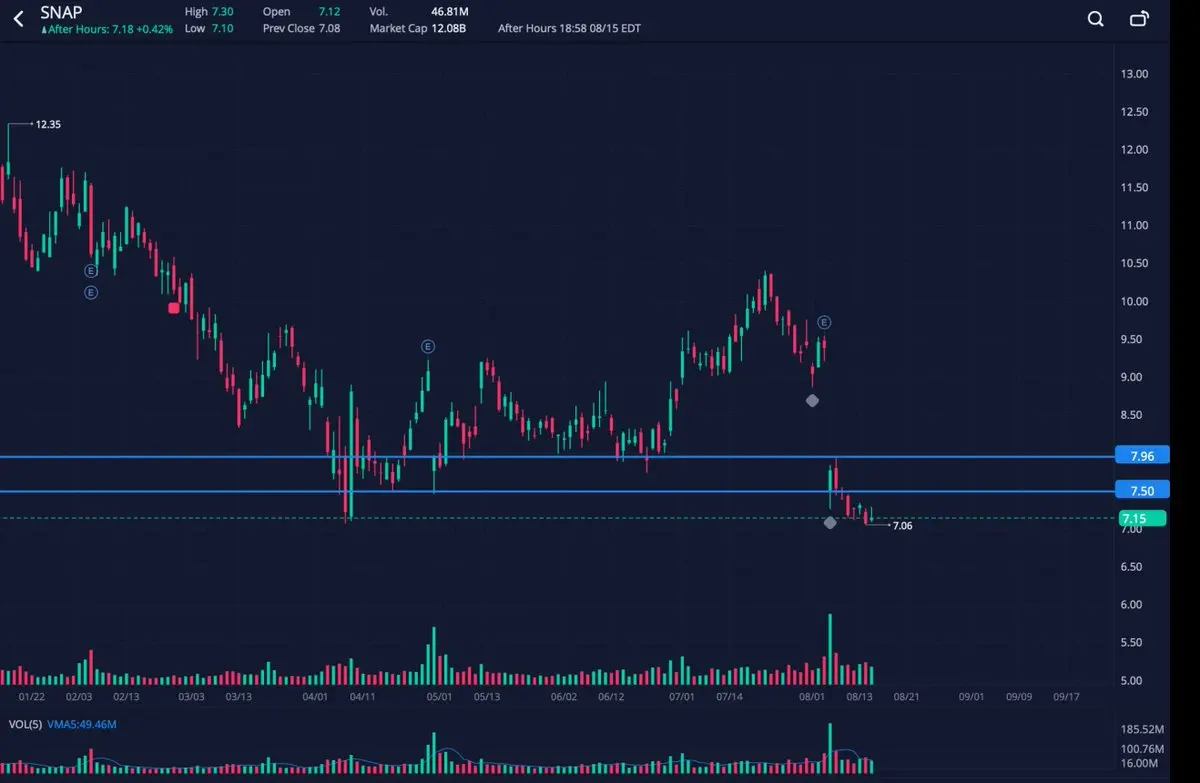Tap the 04/01 date label
The width and height of the screenshot is (1200, 783).
[316, 696]
